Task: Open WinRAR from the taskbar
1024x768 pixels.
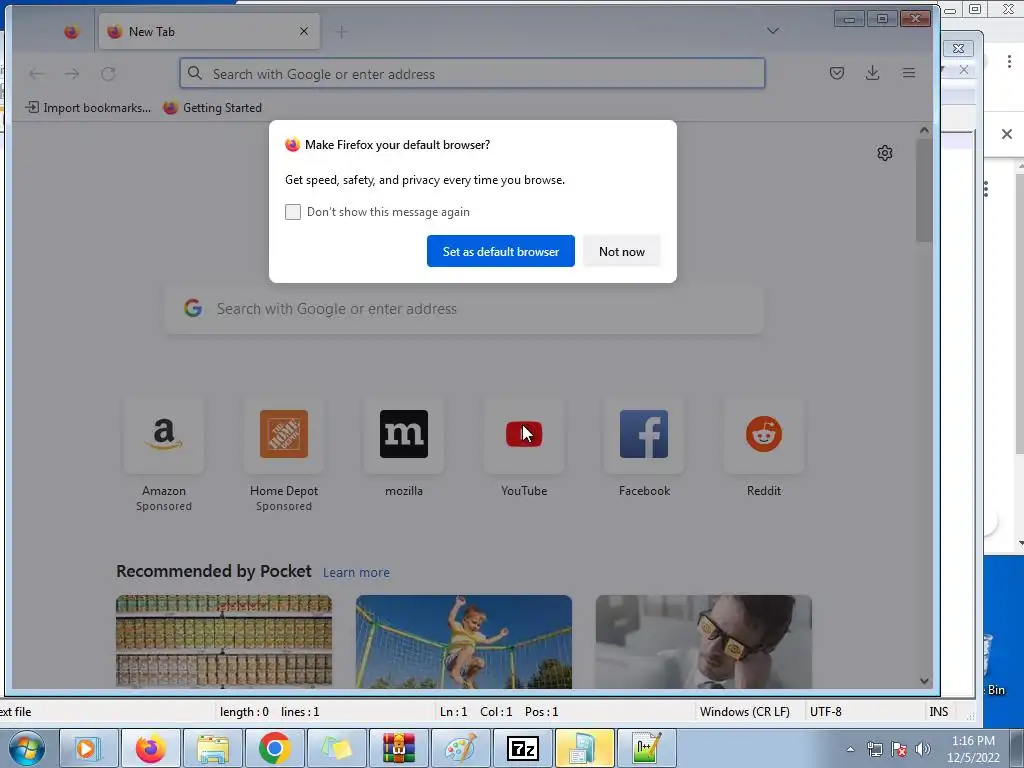Action: point(398,748)
